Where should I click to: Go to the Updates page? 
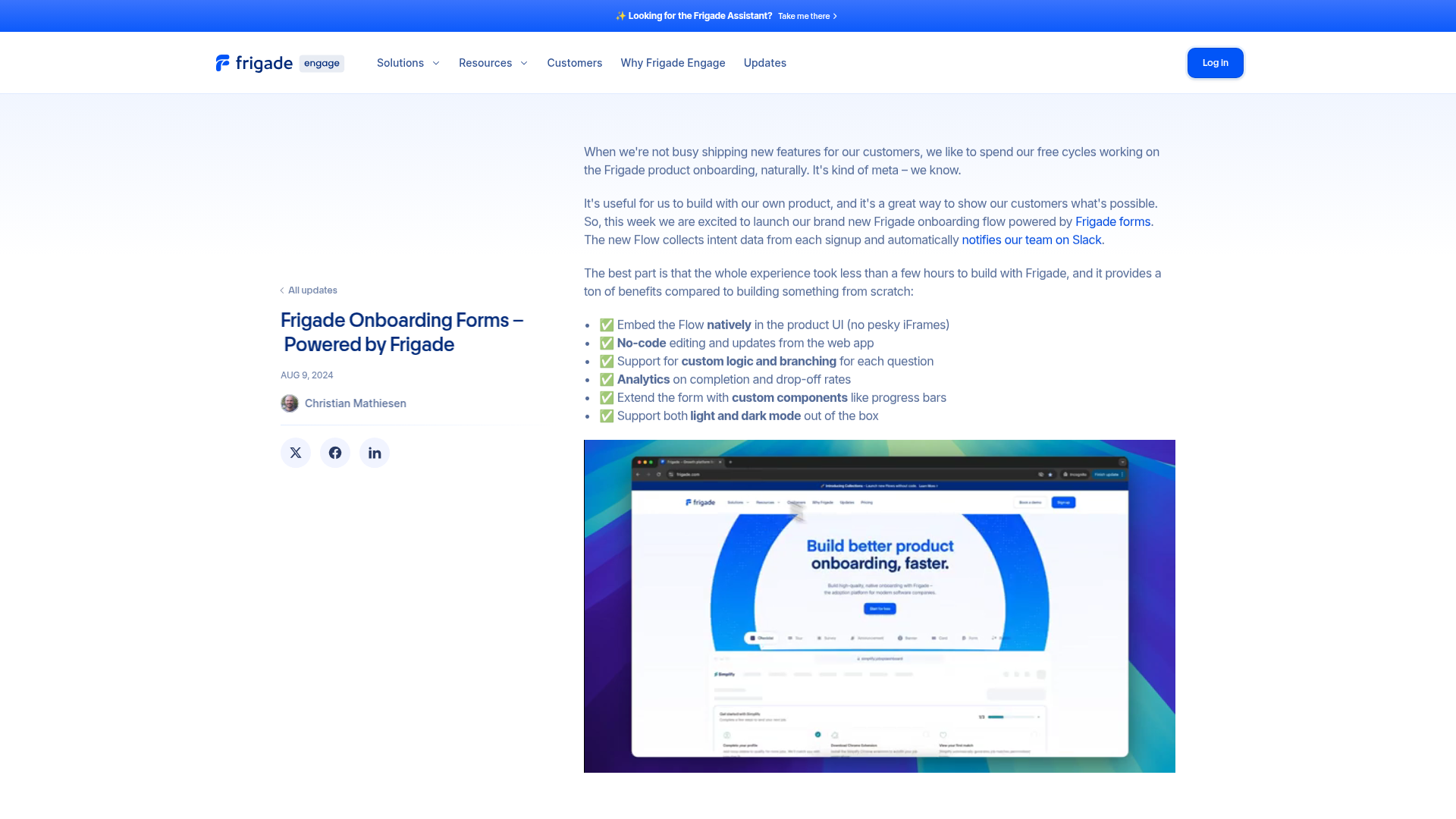pos(764,63)
